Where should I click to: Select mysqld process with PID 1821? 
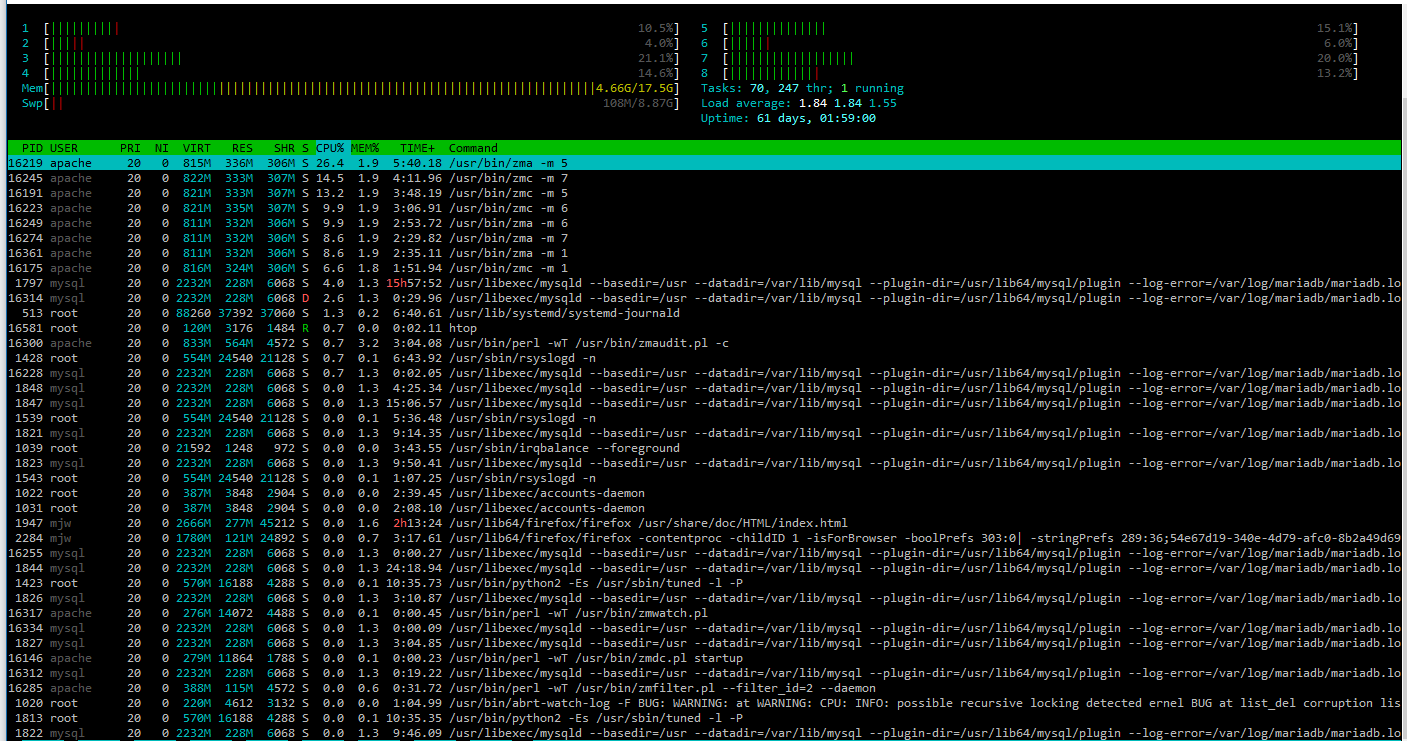(x=703, y=433)
